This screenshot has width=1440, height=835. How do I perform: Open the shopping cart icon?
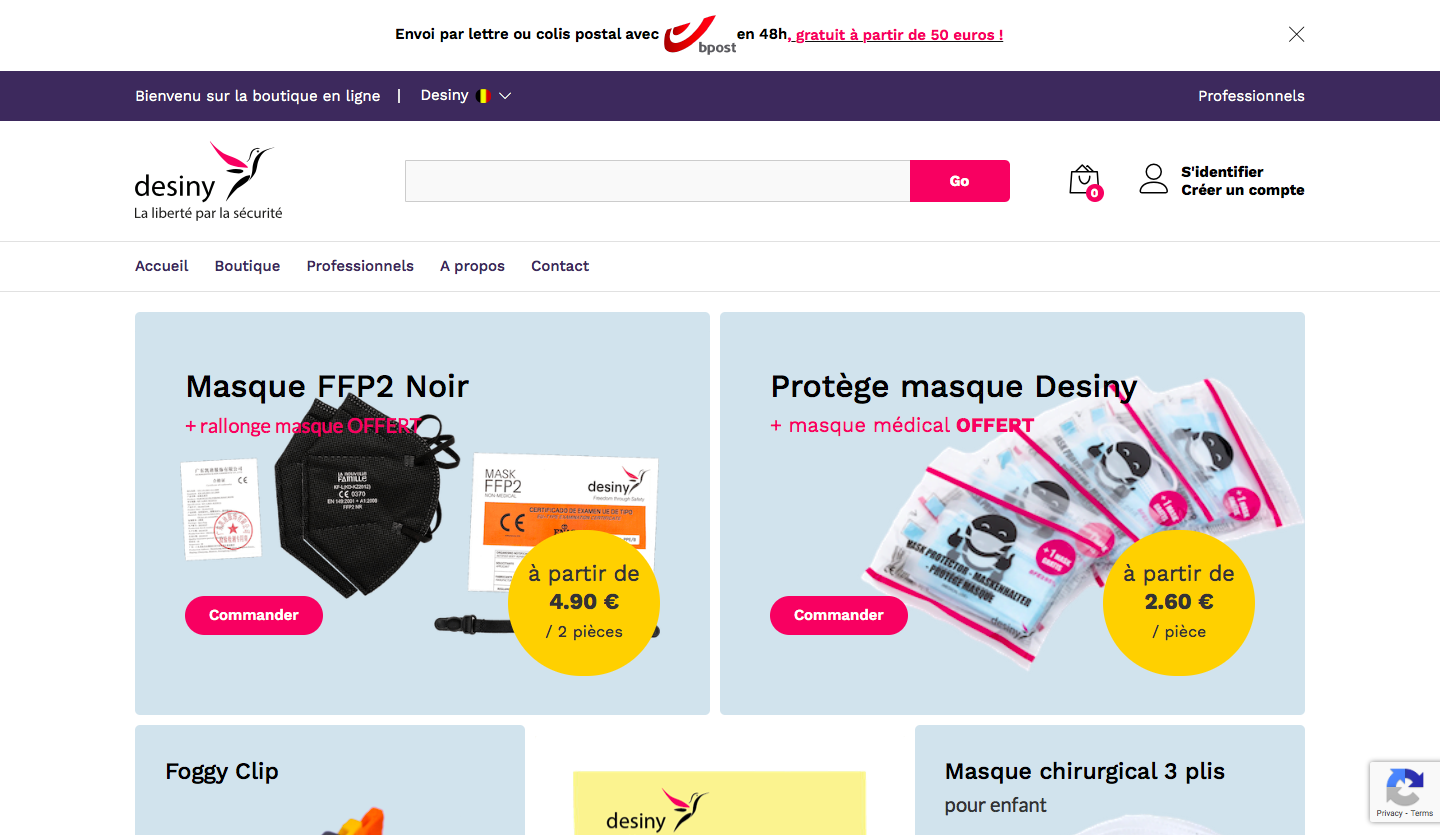click(1085, 182)
